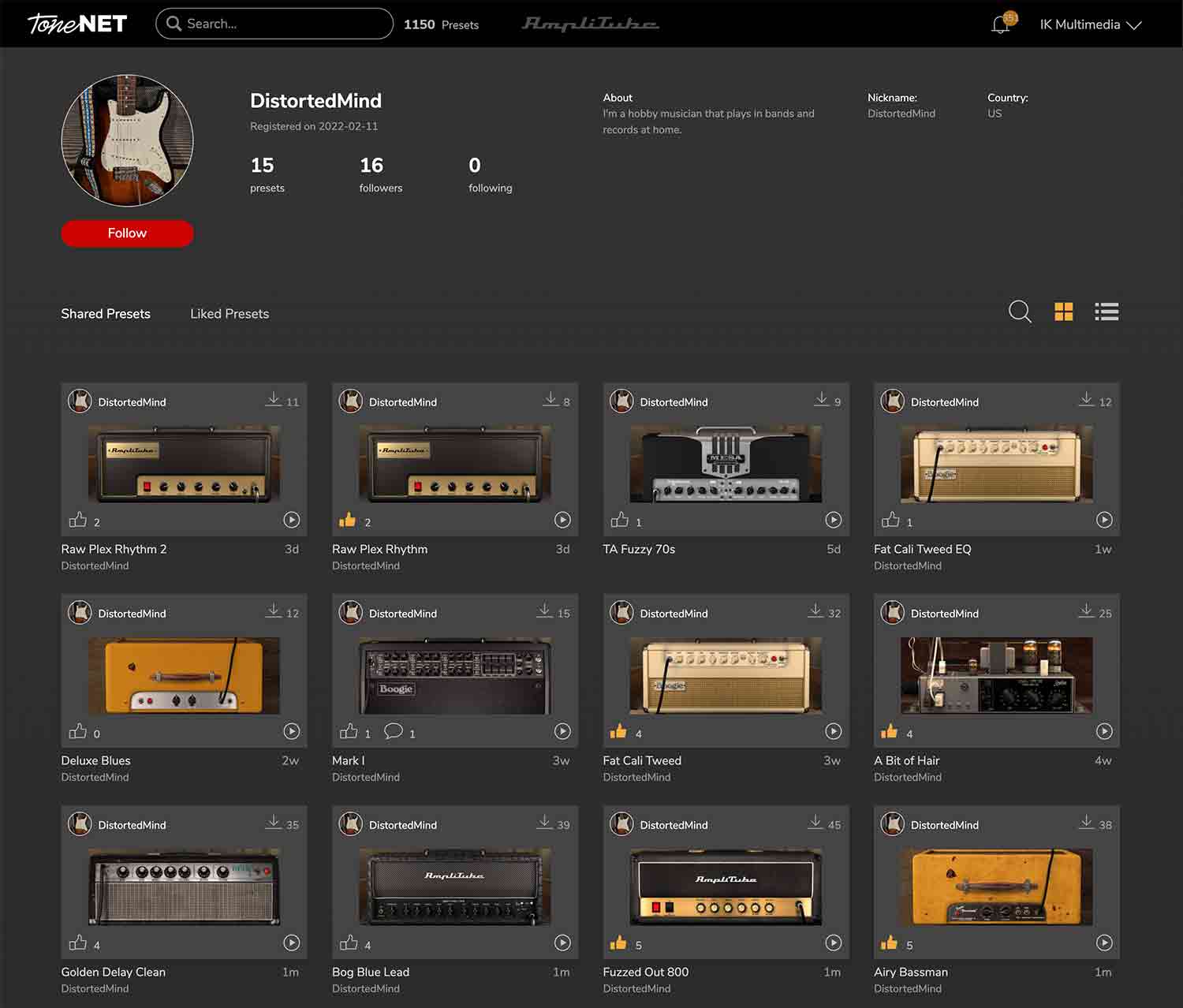Like the Deluxe Blues preset
The height and width of the screenshot is (1008, 1183).
(78, 732)
